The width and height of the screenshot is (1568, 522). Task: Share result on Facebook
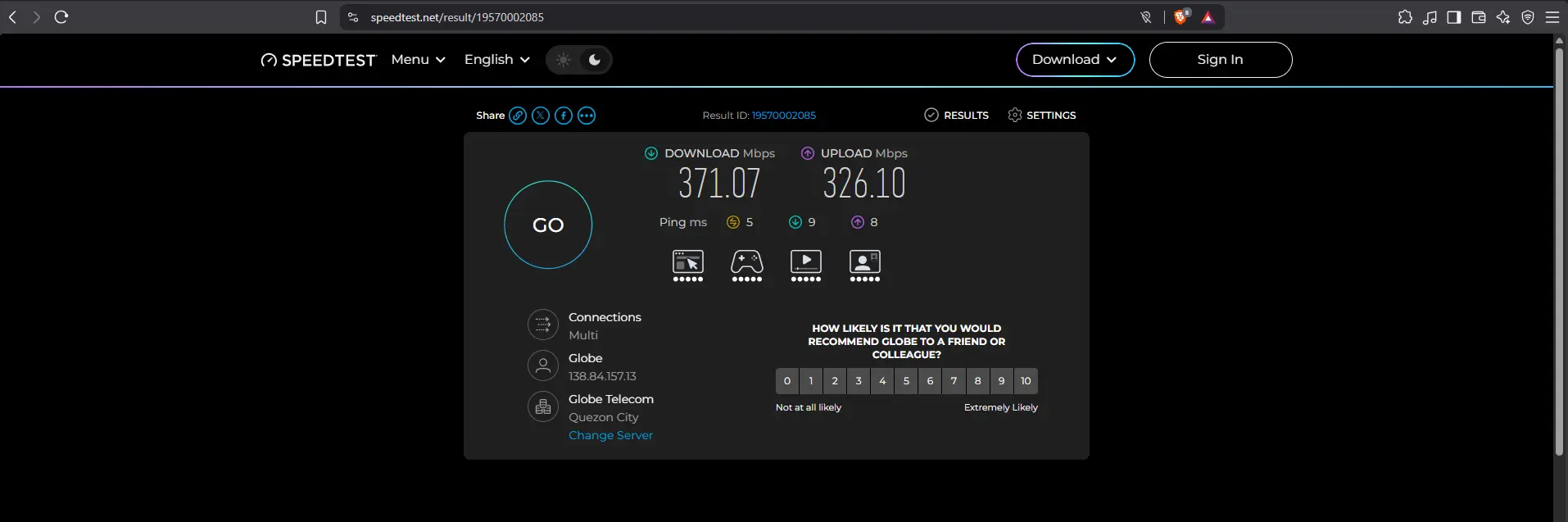point(564,116)
